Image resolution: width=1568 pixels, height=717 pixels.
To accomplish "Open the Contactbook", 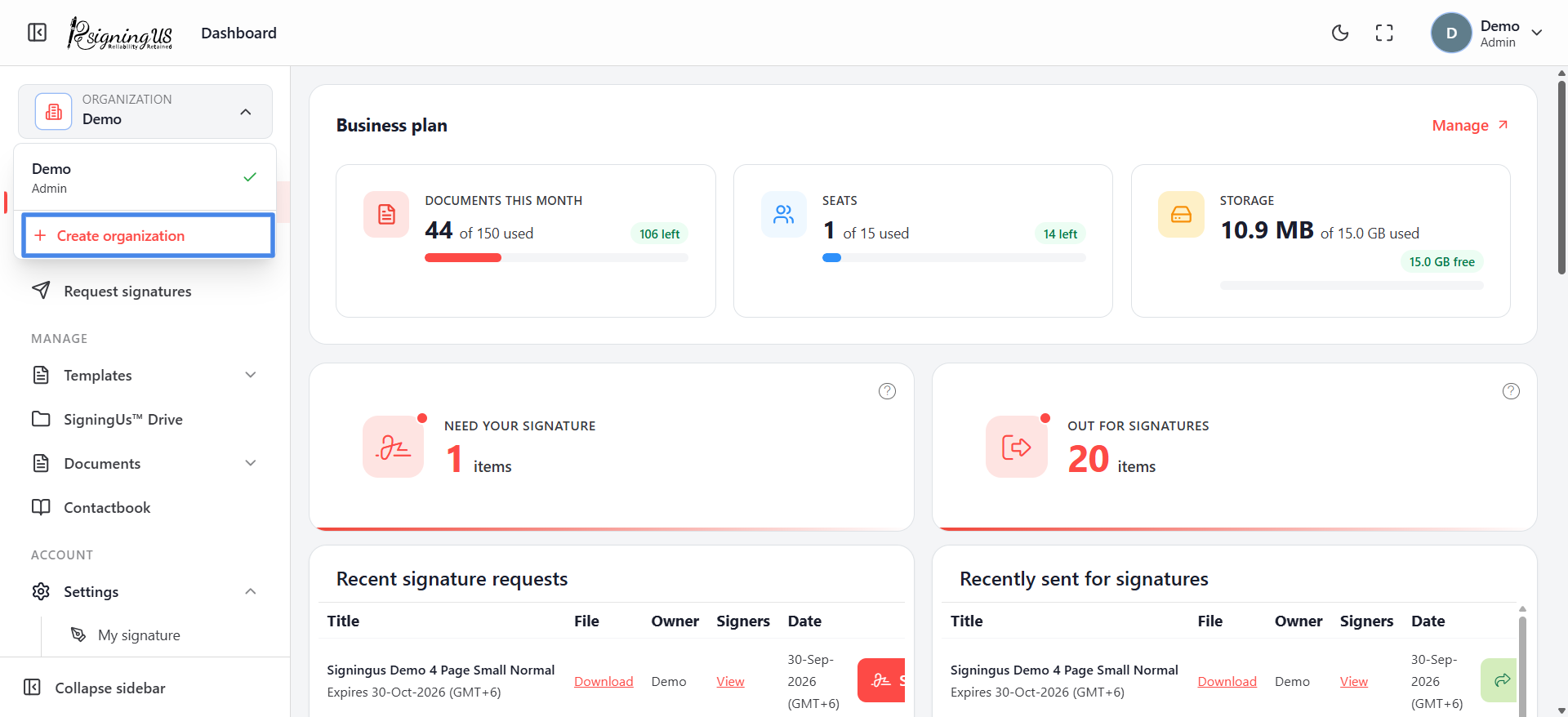I will [145, 507].
